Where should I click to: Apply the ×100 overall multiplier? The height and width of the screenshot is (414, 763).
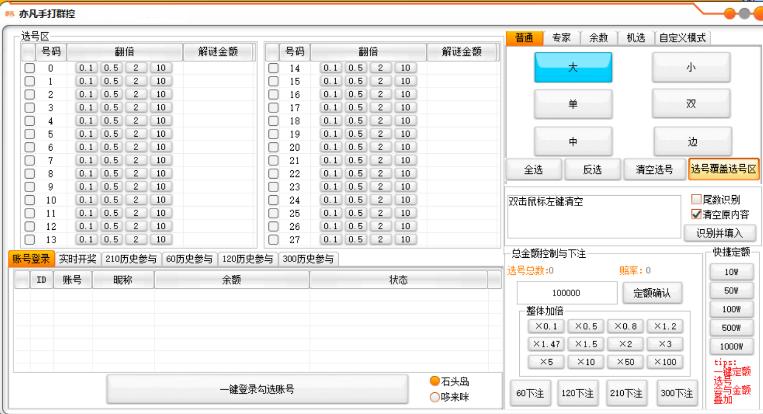coord(665,362)
